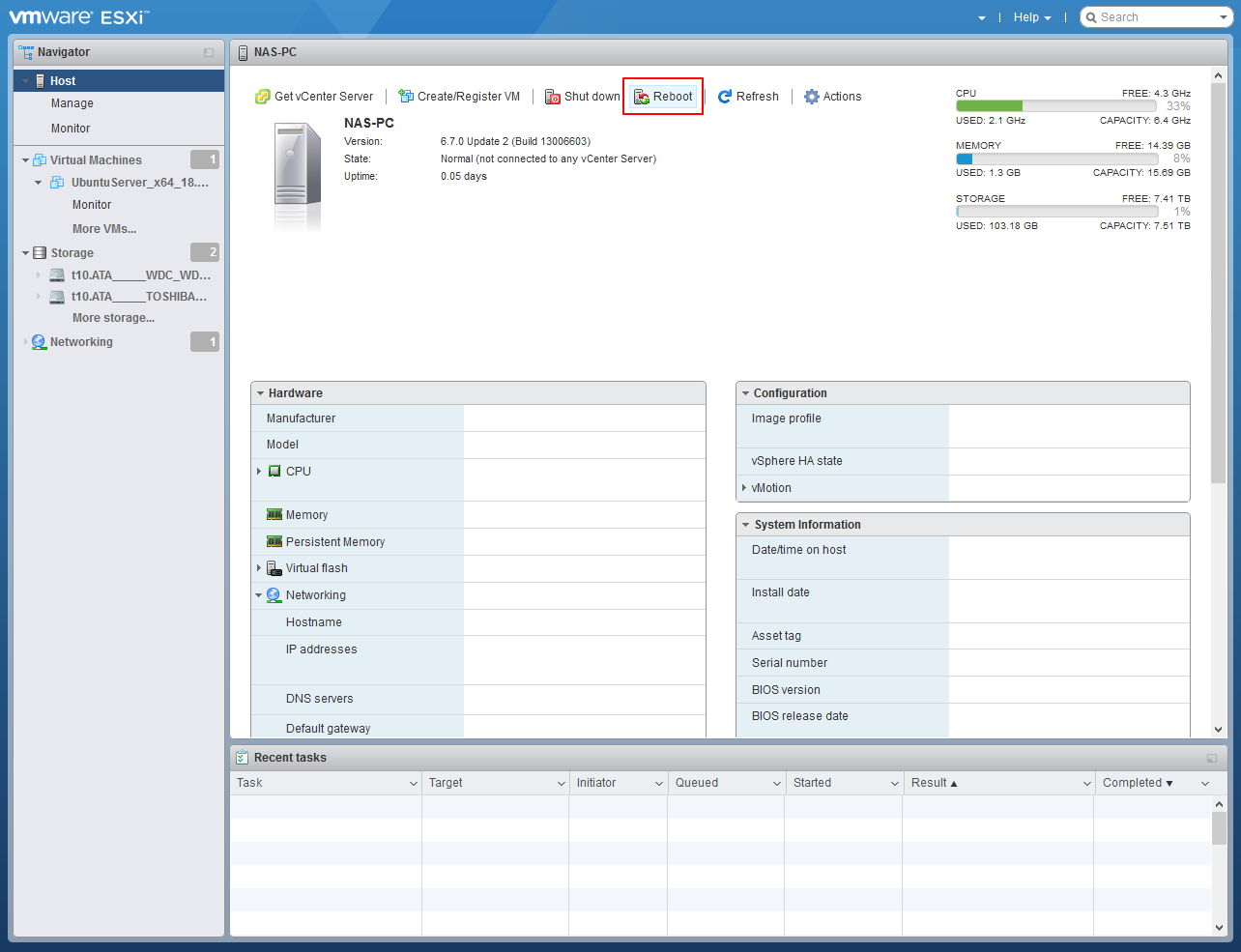1241x952 pixels.
Task: Click the Navigator panel icon
Action: [x=26, y=52]
